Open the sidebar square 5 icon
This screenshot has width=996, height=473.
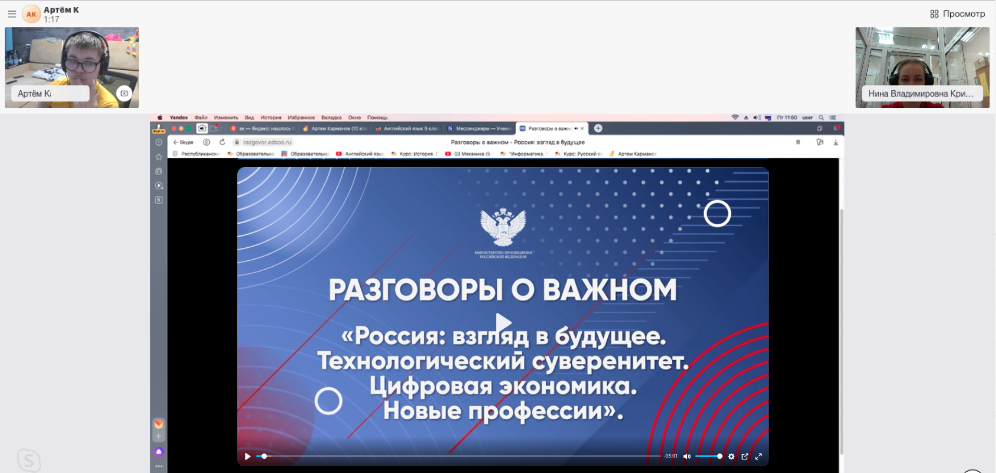tap(159, 200)
